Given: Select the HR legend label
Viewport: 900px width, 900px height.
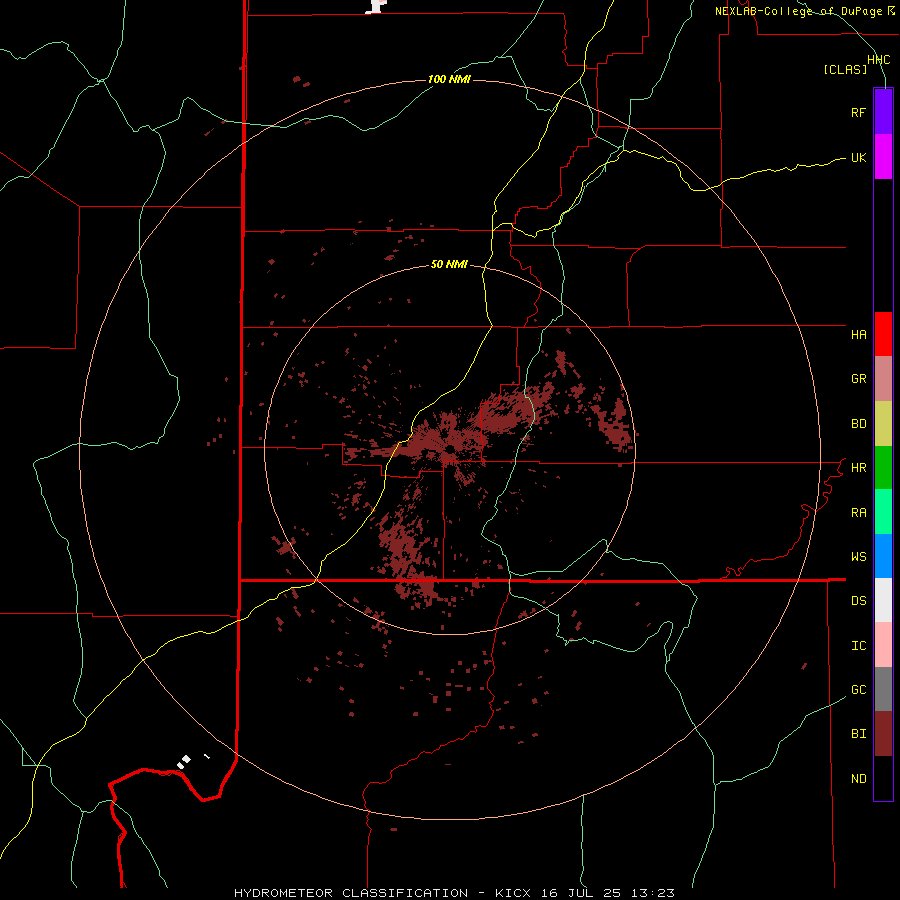Looking at the screenshot, I should pyautogui.click(x=858, y=468).
